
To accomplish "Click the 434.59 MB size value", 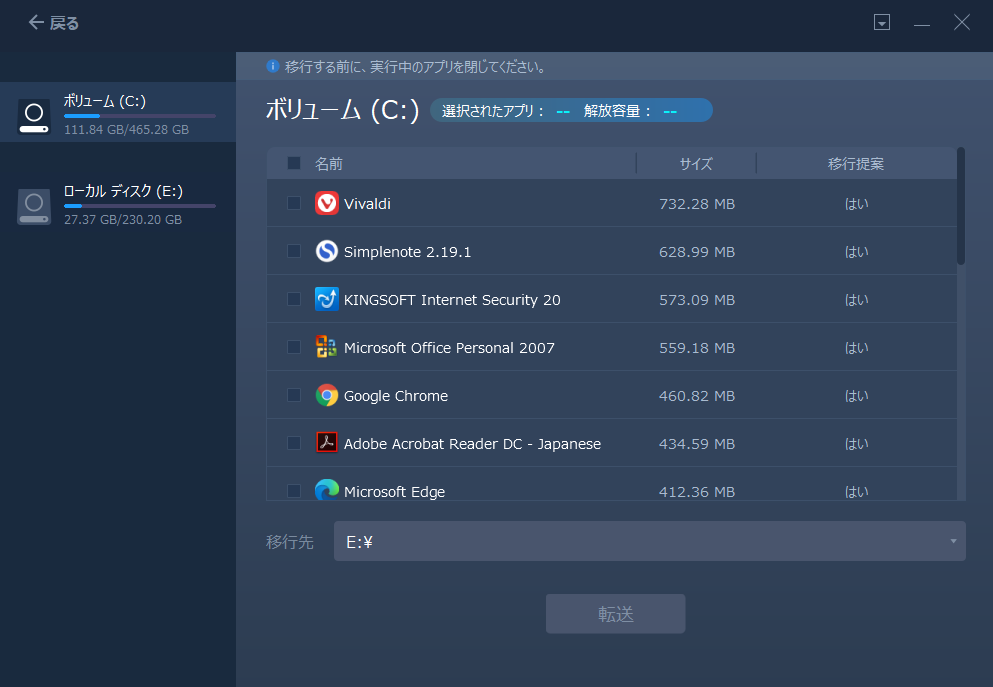I will [697, 444].
